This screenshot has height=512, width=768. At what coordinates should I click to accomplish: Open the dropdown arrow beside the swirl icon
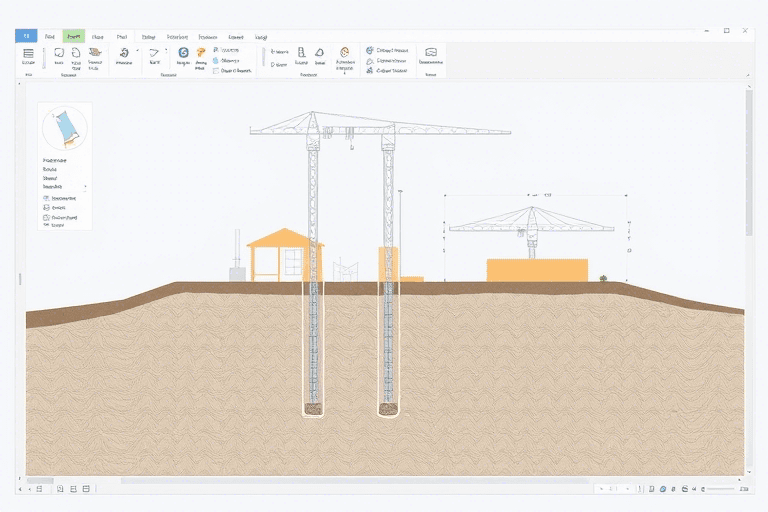138,50
